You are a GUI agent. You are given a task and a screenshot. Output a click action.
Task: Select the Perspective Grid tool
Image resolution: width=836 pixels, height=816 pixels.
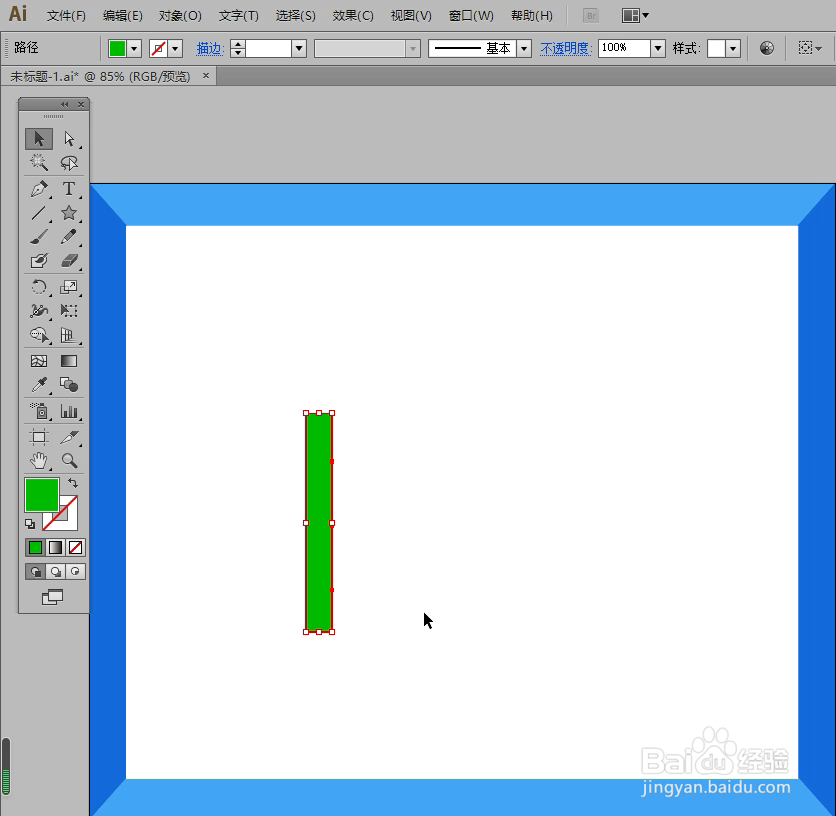(69, 335)
